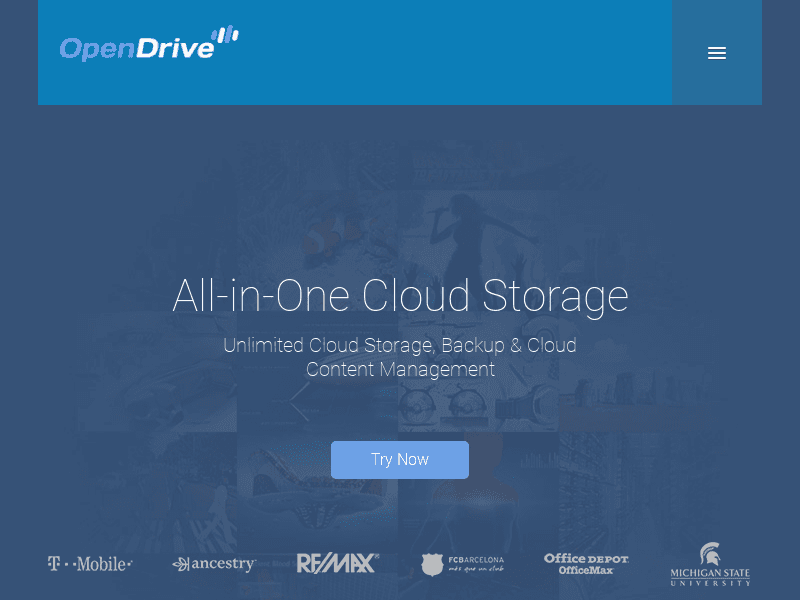Click the 'All-in-One Cloud Storage' heading
Screen dimensions: 800x600
click(x=400, y=296)
